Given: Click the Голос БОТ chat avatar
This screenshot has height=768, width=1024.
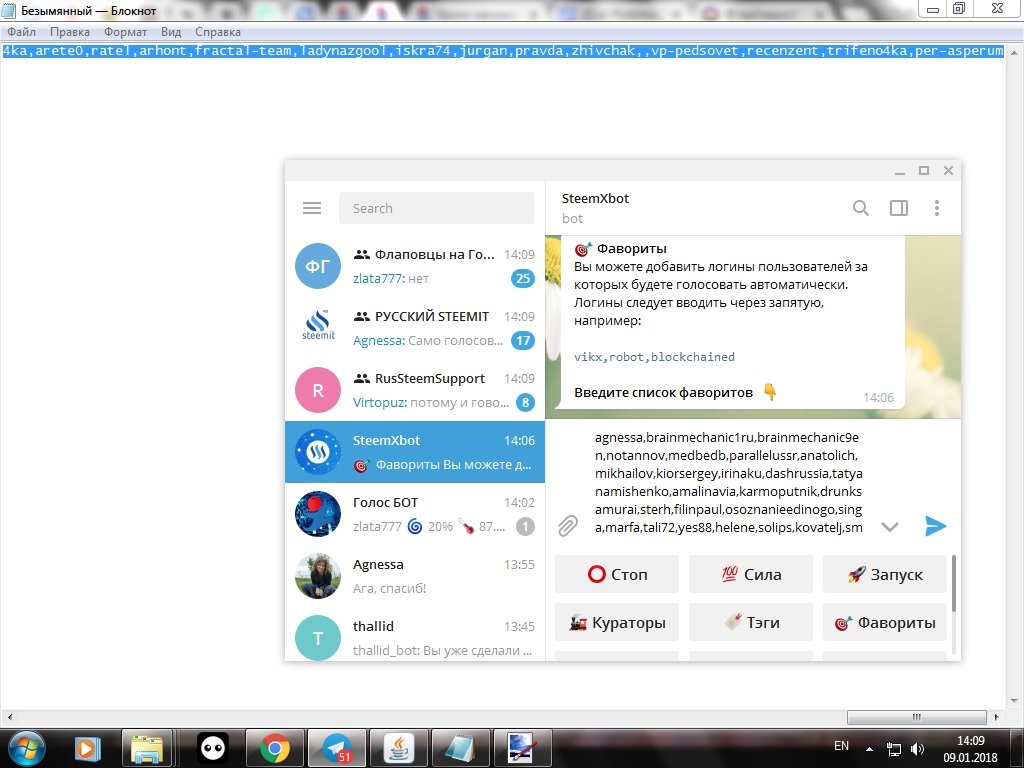Looking at the screenshot, I should pyautogui.click(x=318, y=514).
